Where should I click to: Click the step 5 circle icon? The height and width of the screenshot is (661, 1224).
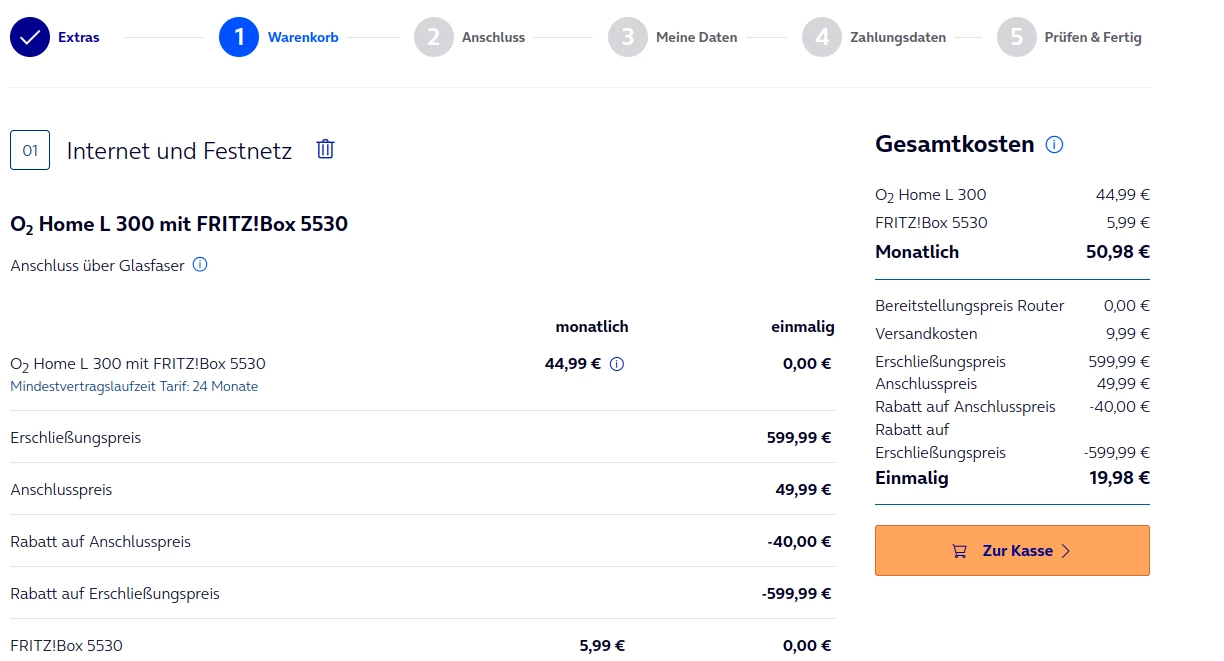point(1016,38)
